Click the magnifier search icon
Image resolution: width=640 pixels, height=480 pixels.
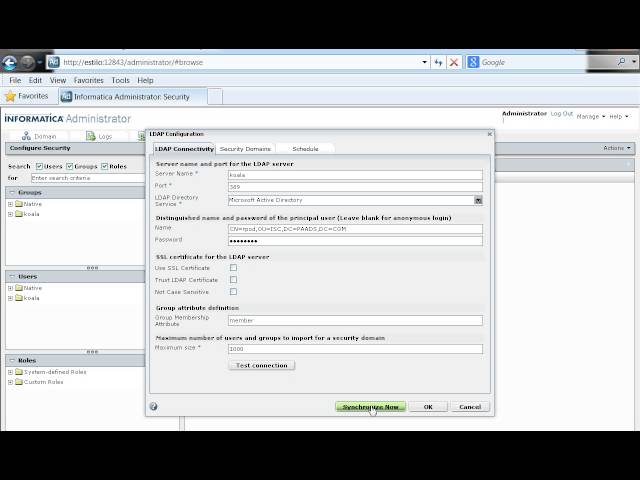tap(622, 62)
